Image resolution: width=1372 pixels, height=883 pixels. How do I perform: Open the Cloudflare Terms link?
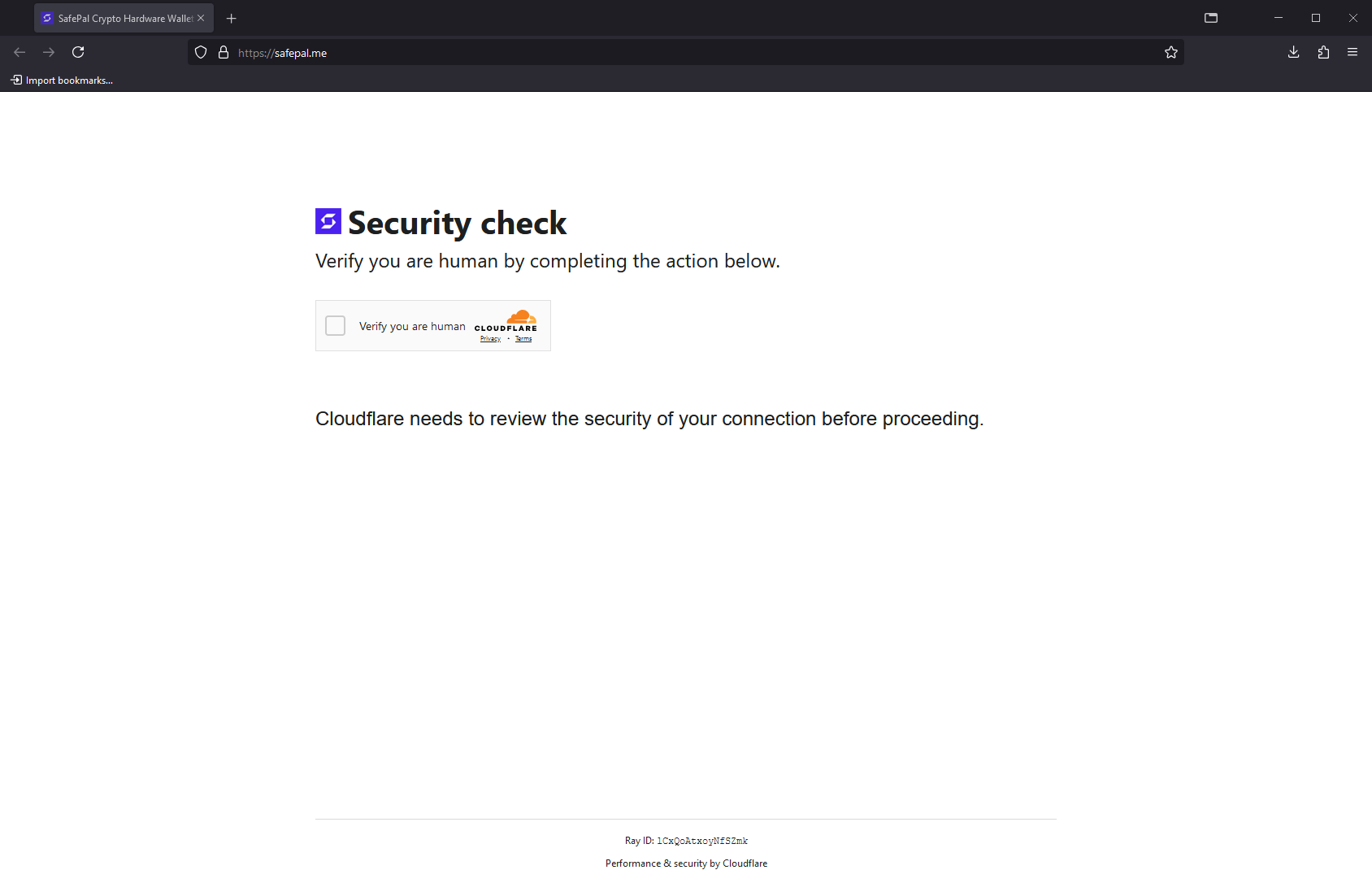pyautogui.click(x=523, y=339)
